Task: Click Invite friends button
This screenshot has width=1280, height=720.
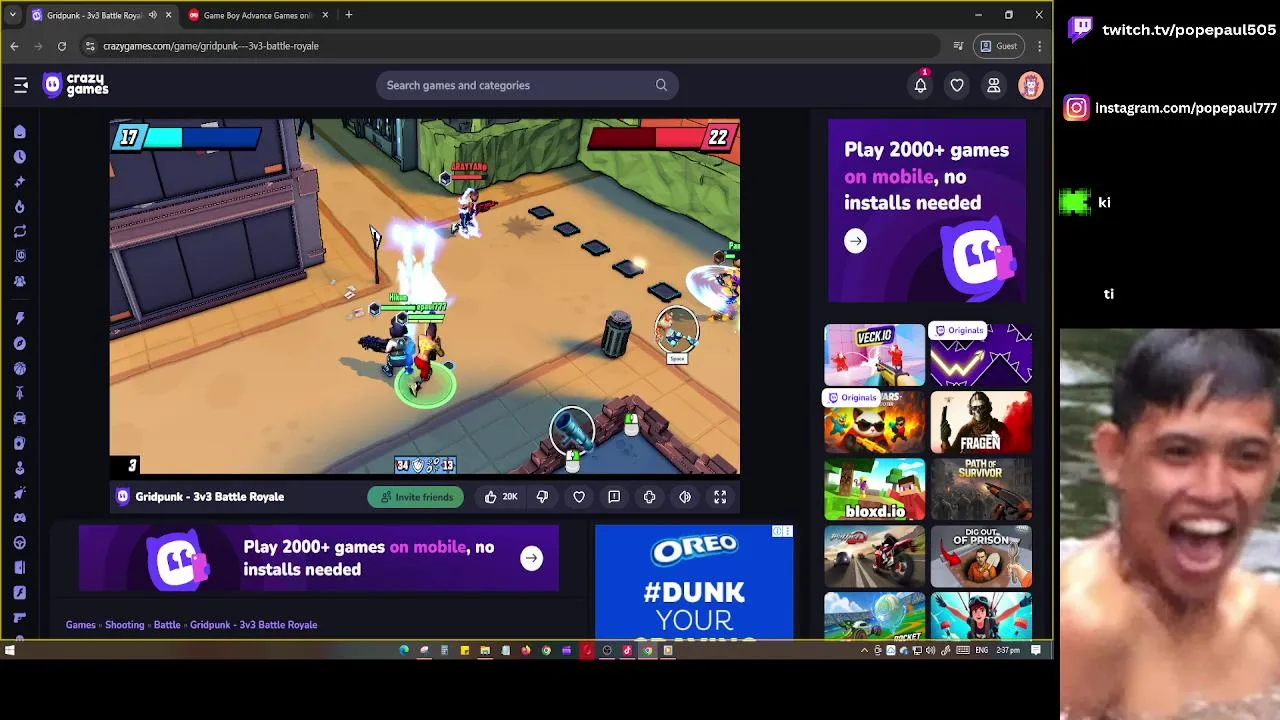Action: click(x=416, y=497)
